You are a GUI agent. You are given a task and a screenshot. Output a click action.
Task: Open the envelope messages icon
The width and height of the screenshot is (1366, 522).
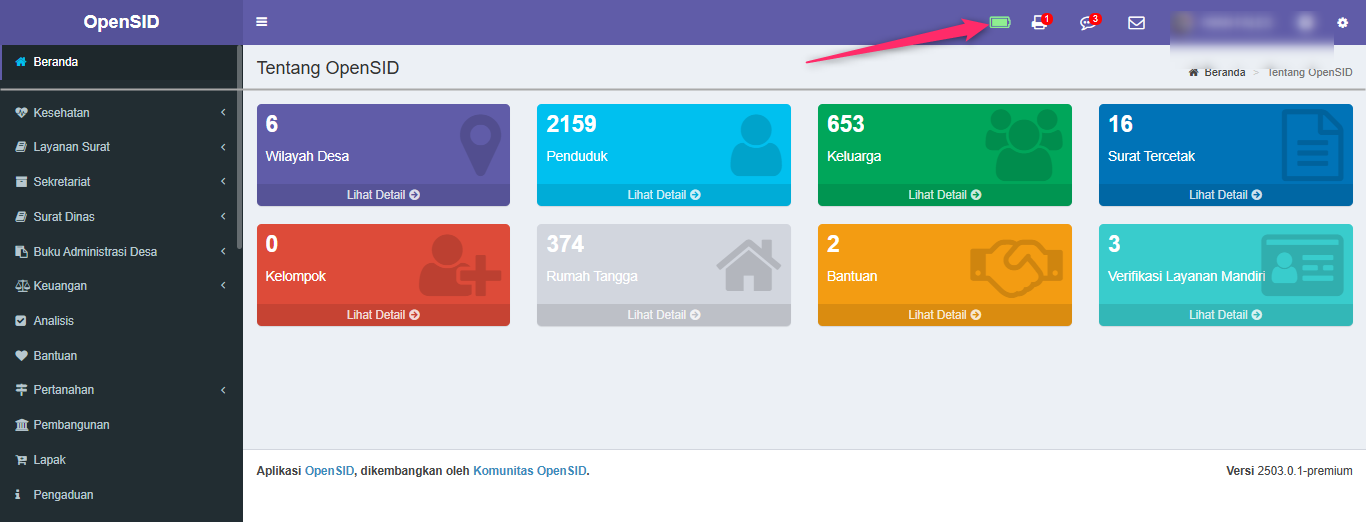tap(1137, 22)
